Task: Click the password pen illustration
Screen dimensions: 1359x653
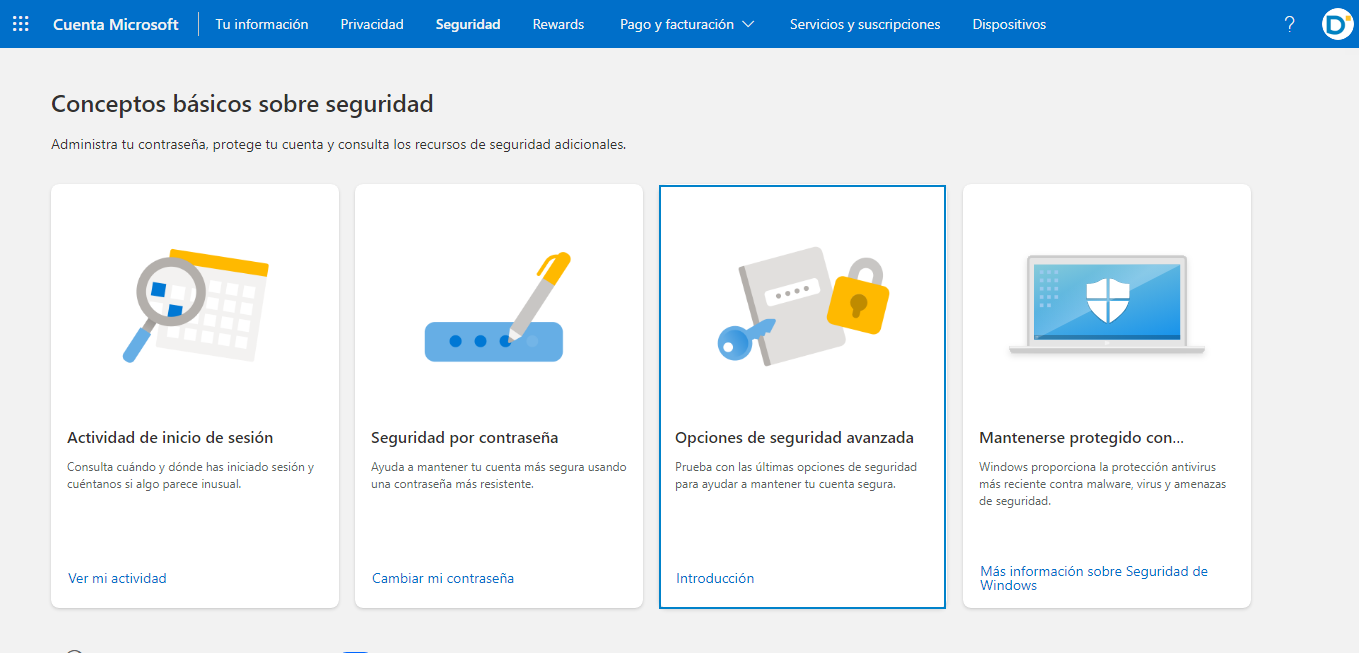Action: point(498,307)
